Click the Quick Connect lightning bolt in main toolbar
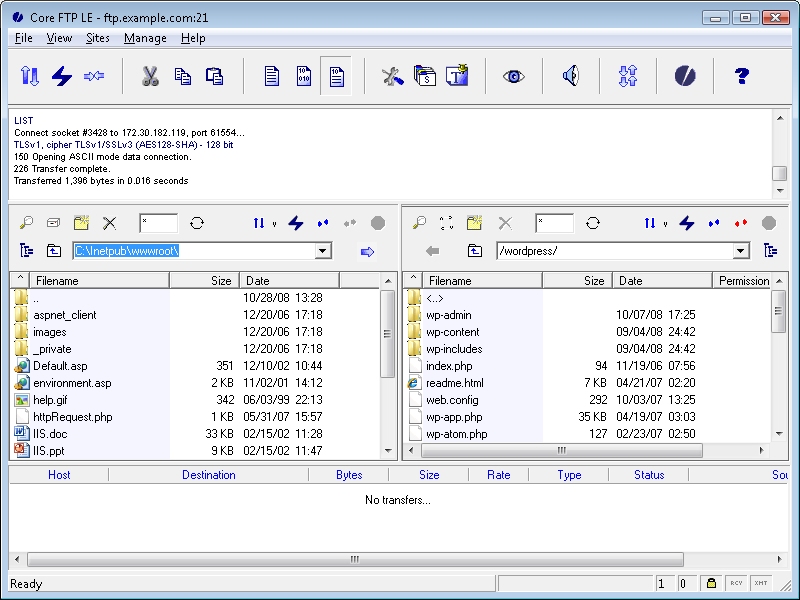Viewport: 800px width, 600px height. click(x=62, y=76)
